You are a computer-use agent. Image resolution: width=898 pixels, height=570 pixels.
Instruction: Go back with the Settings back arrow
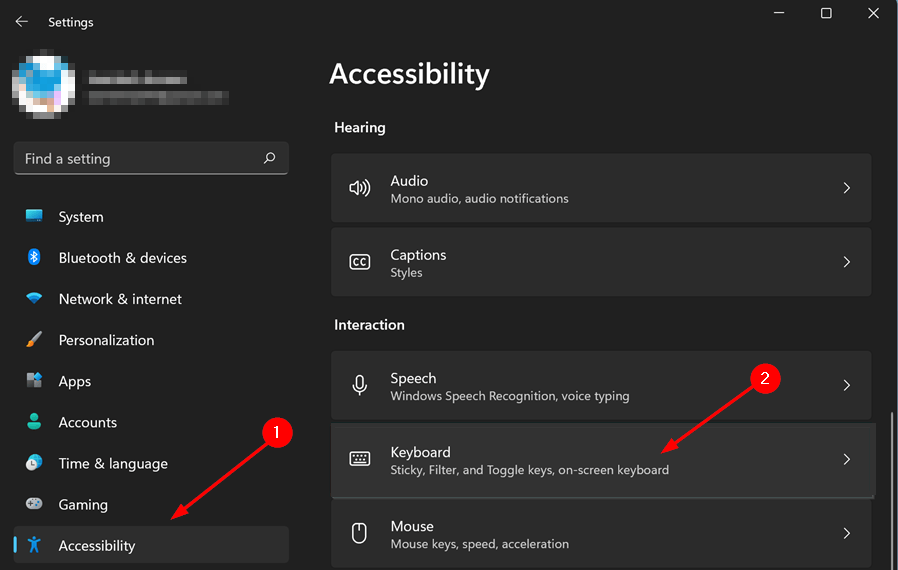click(x=22, y=22)
